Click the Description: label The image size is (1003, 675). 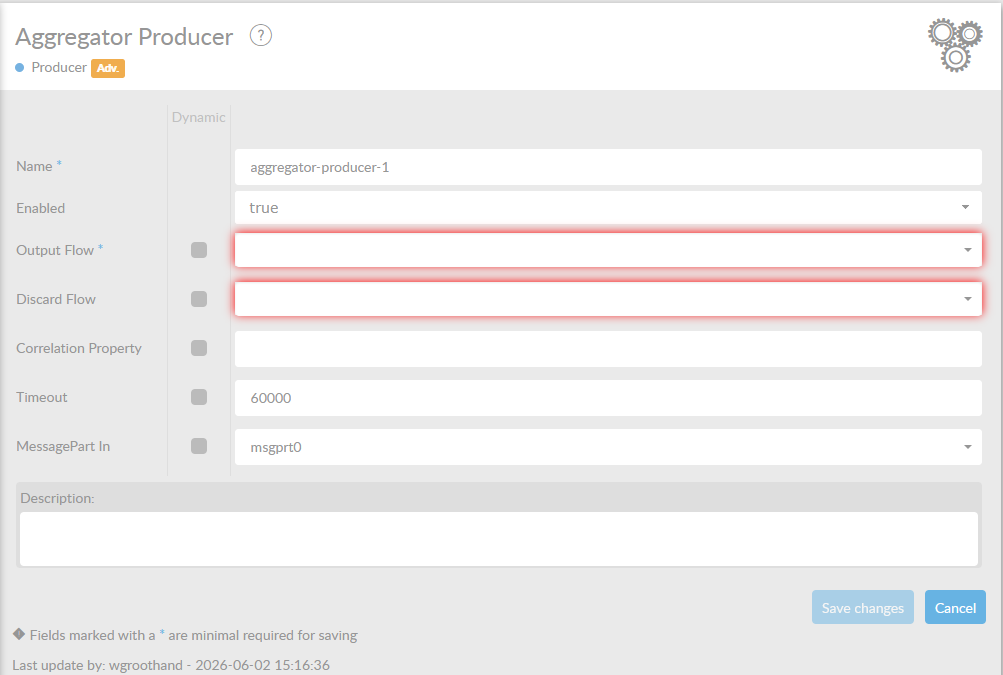coord(57,498)
